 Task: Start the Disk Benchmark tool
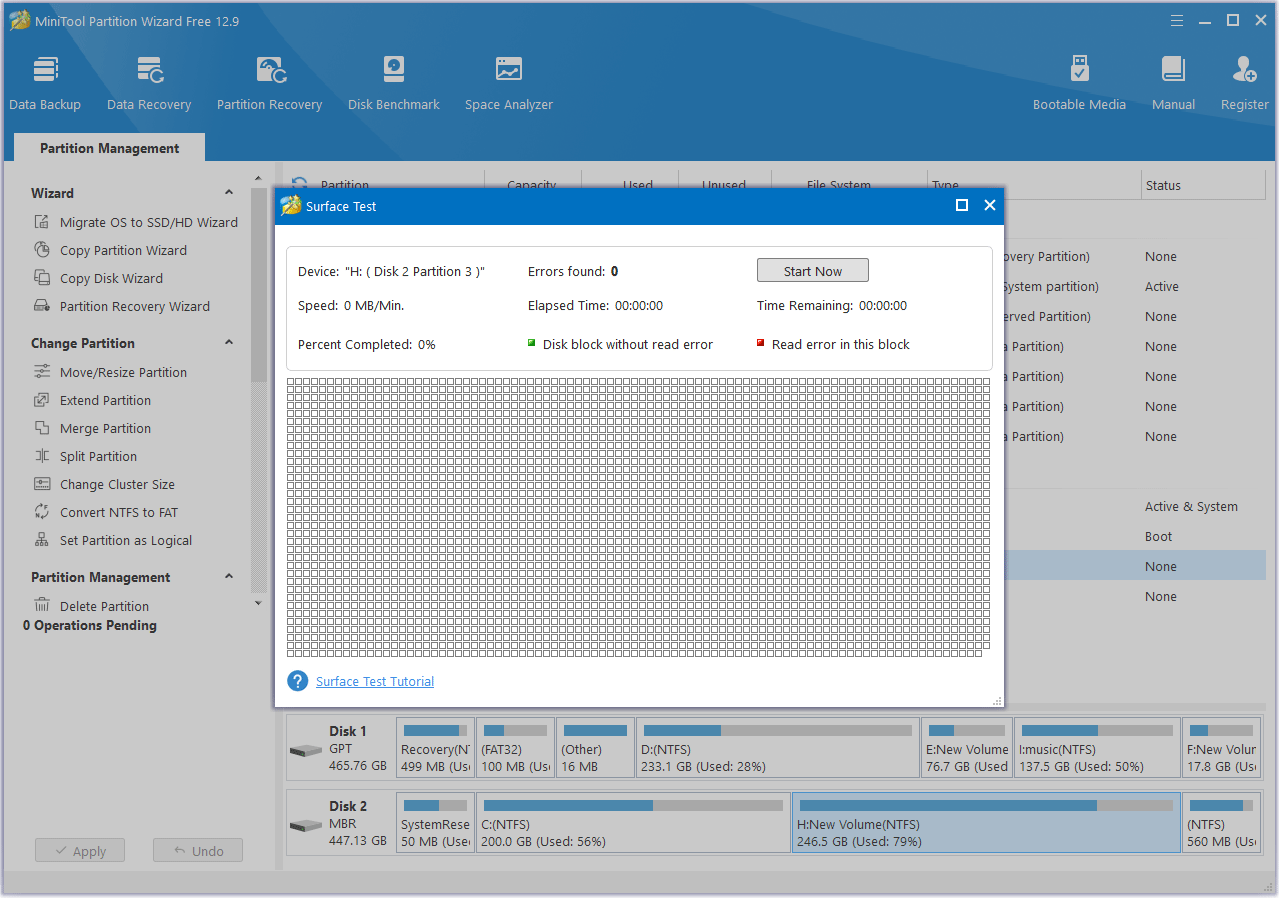point(394,84)
